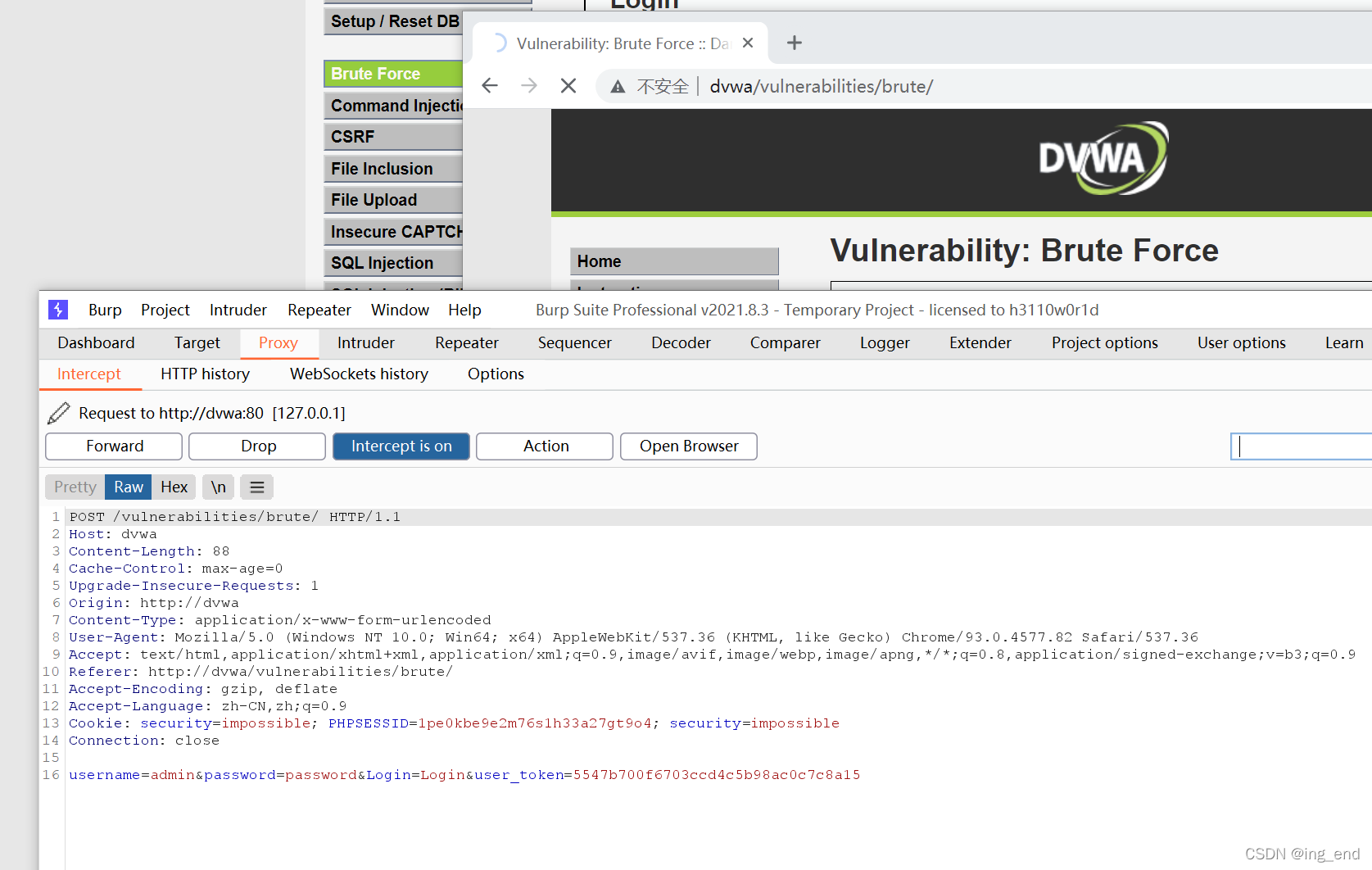Open Insecure CAPTCHA in background DVWA menu
The image size is (1372, 870).
(x=393, y=232)
